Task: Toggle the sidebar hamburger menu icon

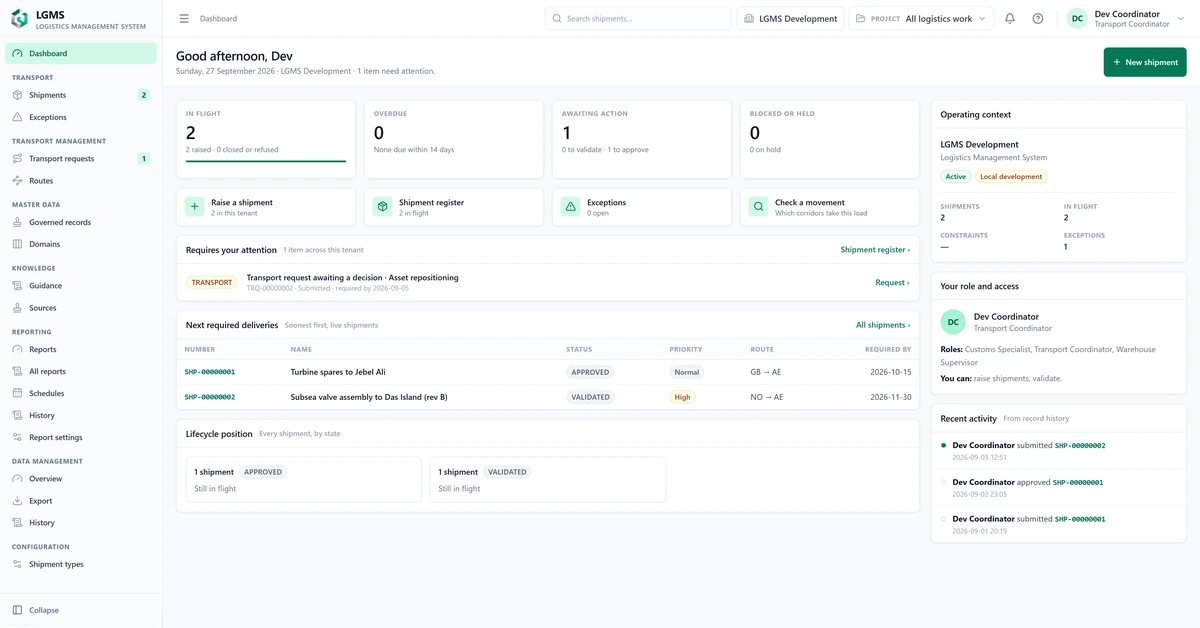Action: [x=184, y=18]
